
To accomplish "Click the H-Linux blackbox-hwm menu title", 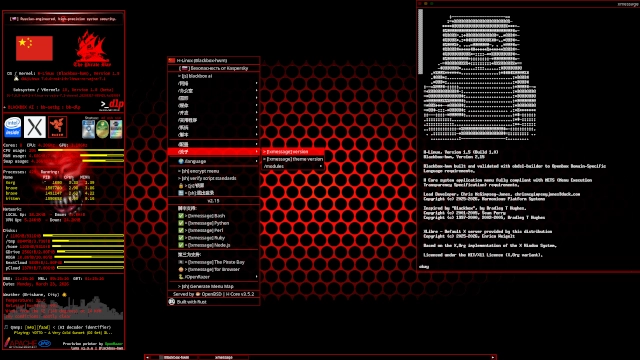I will (213, 60).
